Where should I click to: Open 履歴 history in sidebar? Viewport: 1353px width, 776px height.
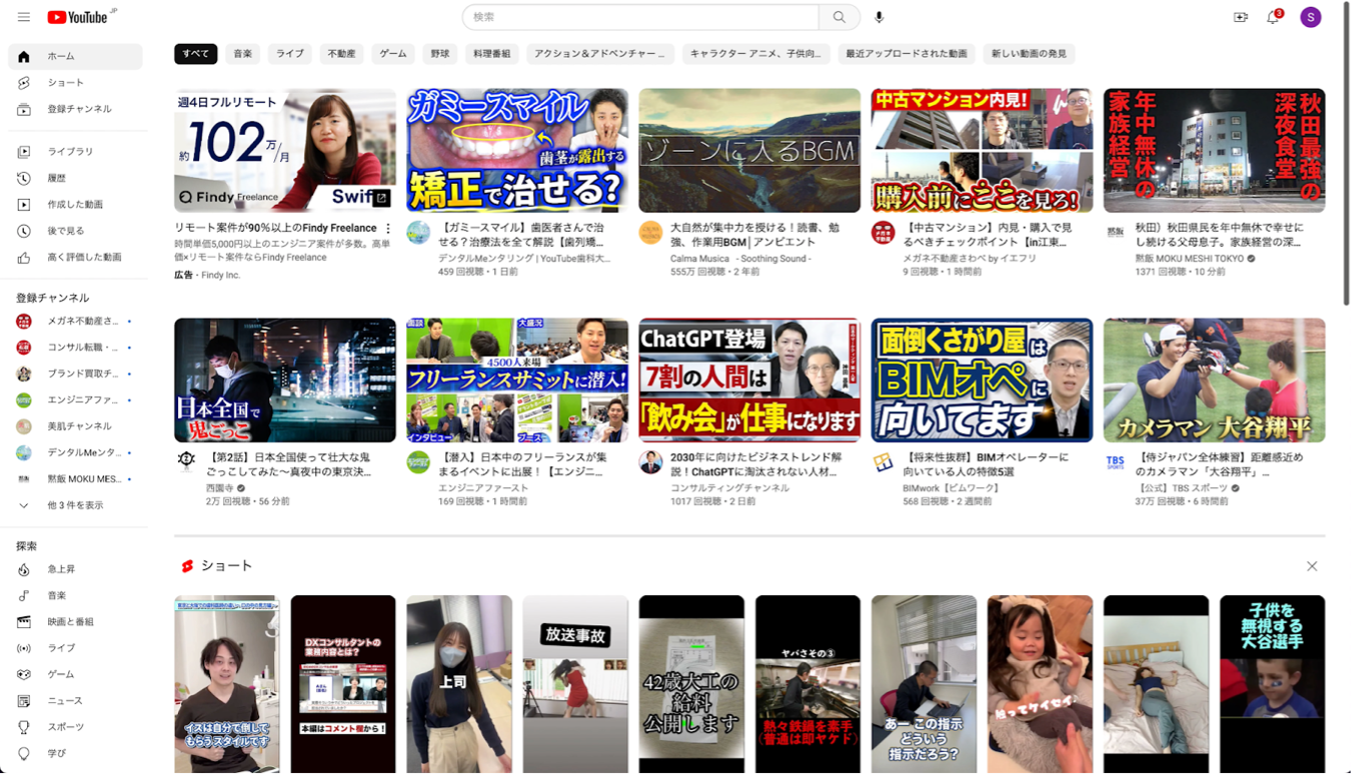click(57, 178)
